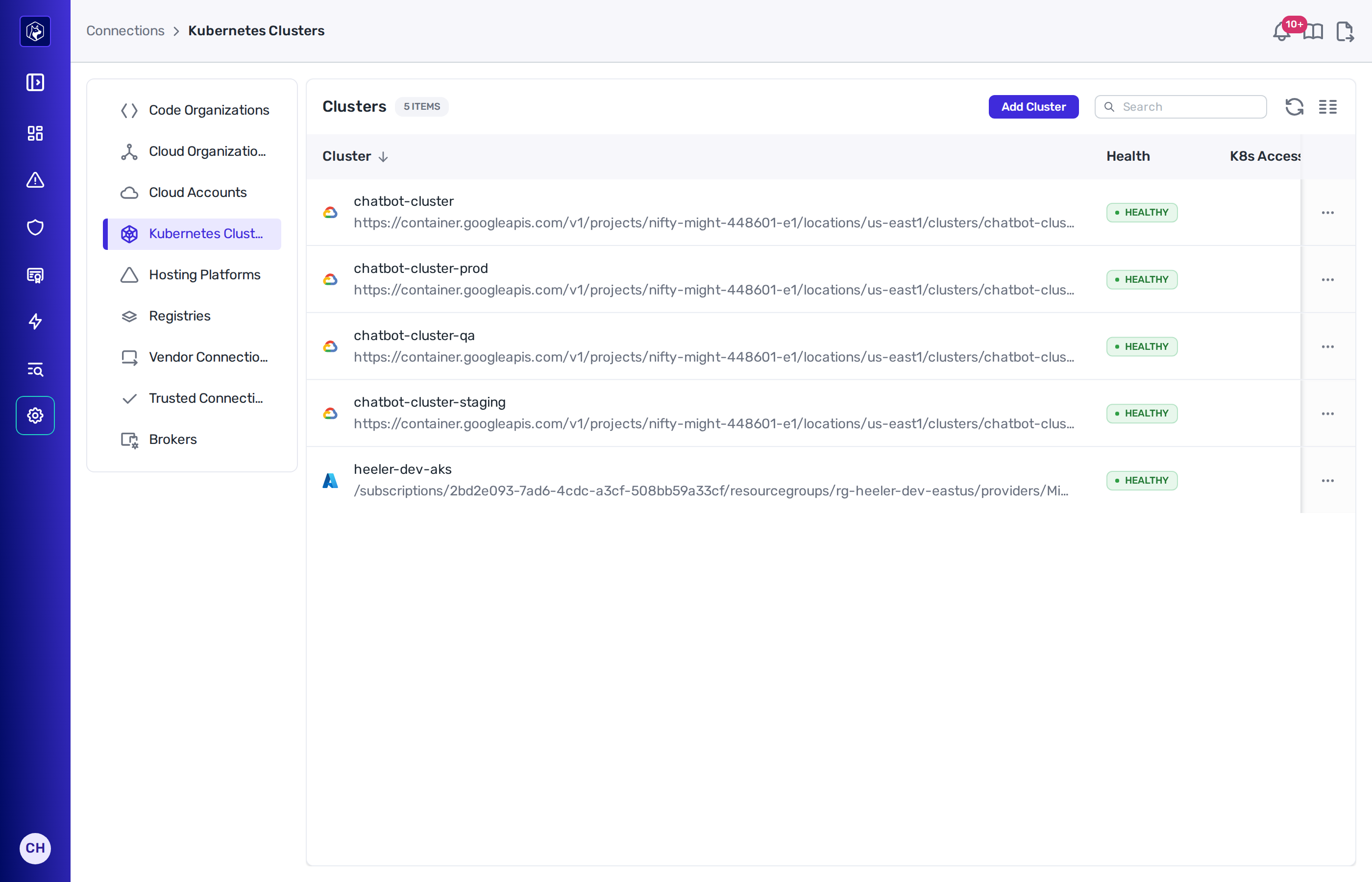Go to Trusted Connections
The width and height of the screenshot is (1372, 882).
pyautogui.click(x=192, y=399)
